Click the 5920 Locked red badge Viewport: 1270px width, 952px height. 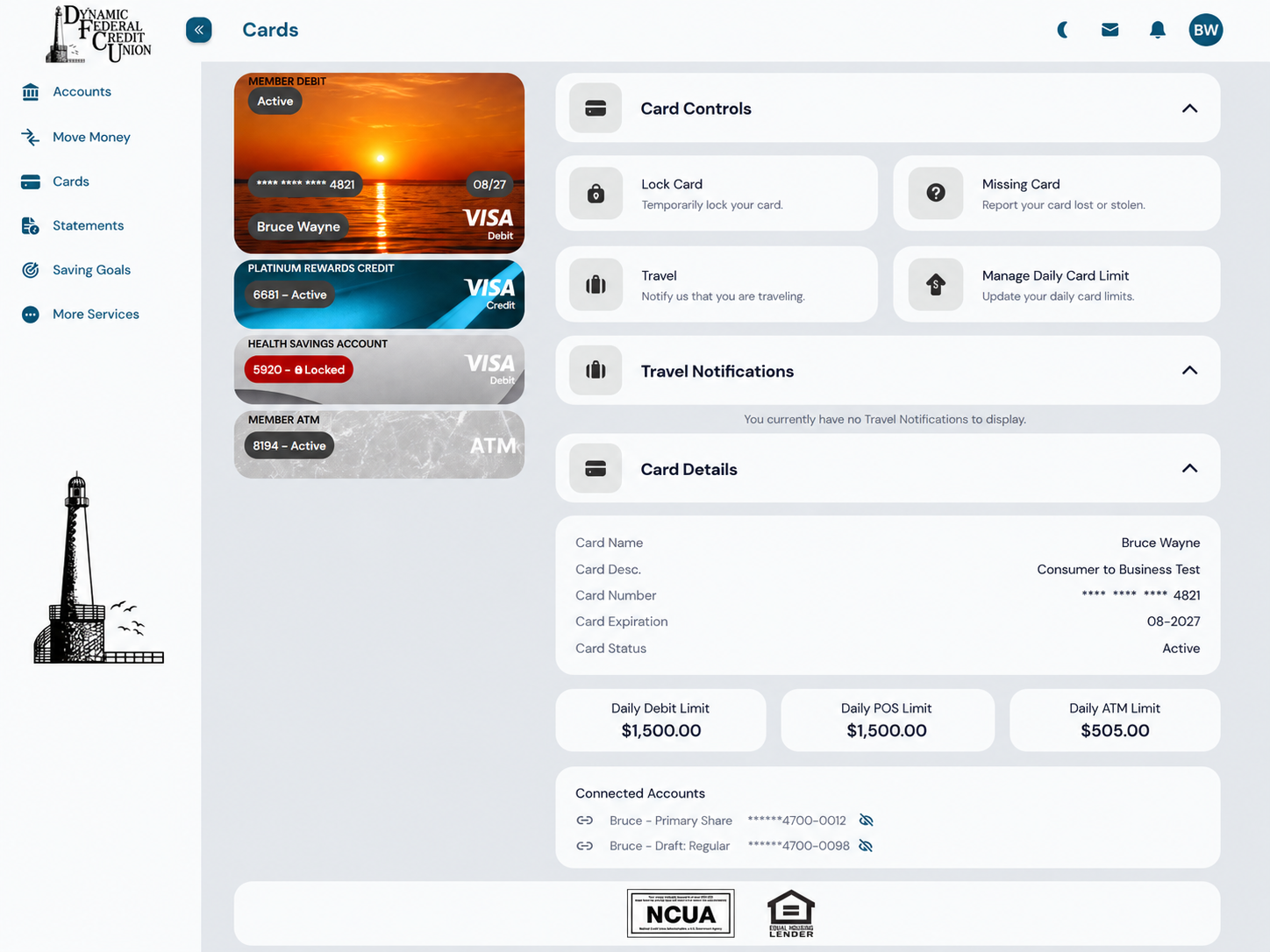tap(299, 370)
